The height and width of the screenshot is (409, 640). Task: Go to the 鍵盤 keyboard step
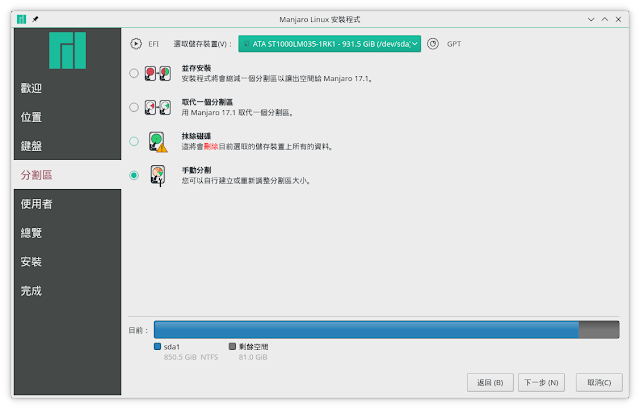coord(67,146)
